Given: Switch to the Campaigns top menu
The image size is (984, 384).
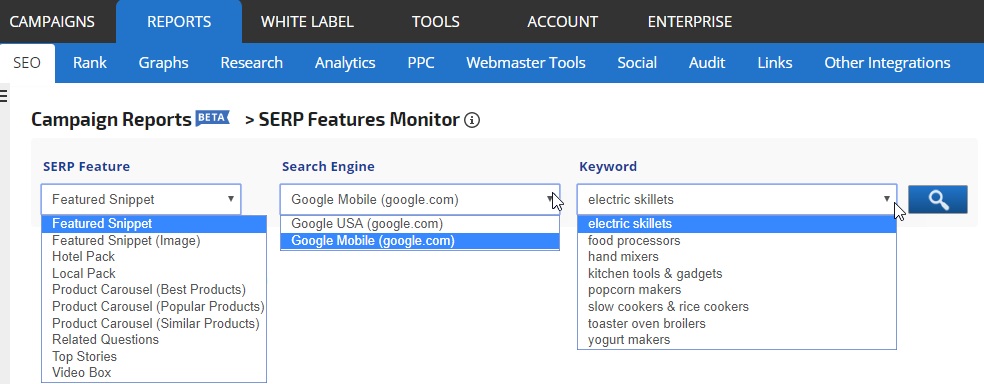Looking at the screenshot, I should click(x=52, y=21).
